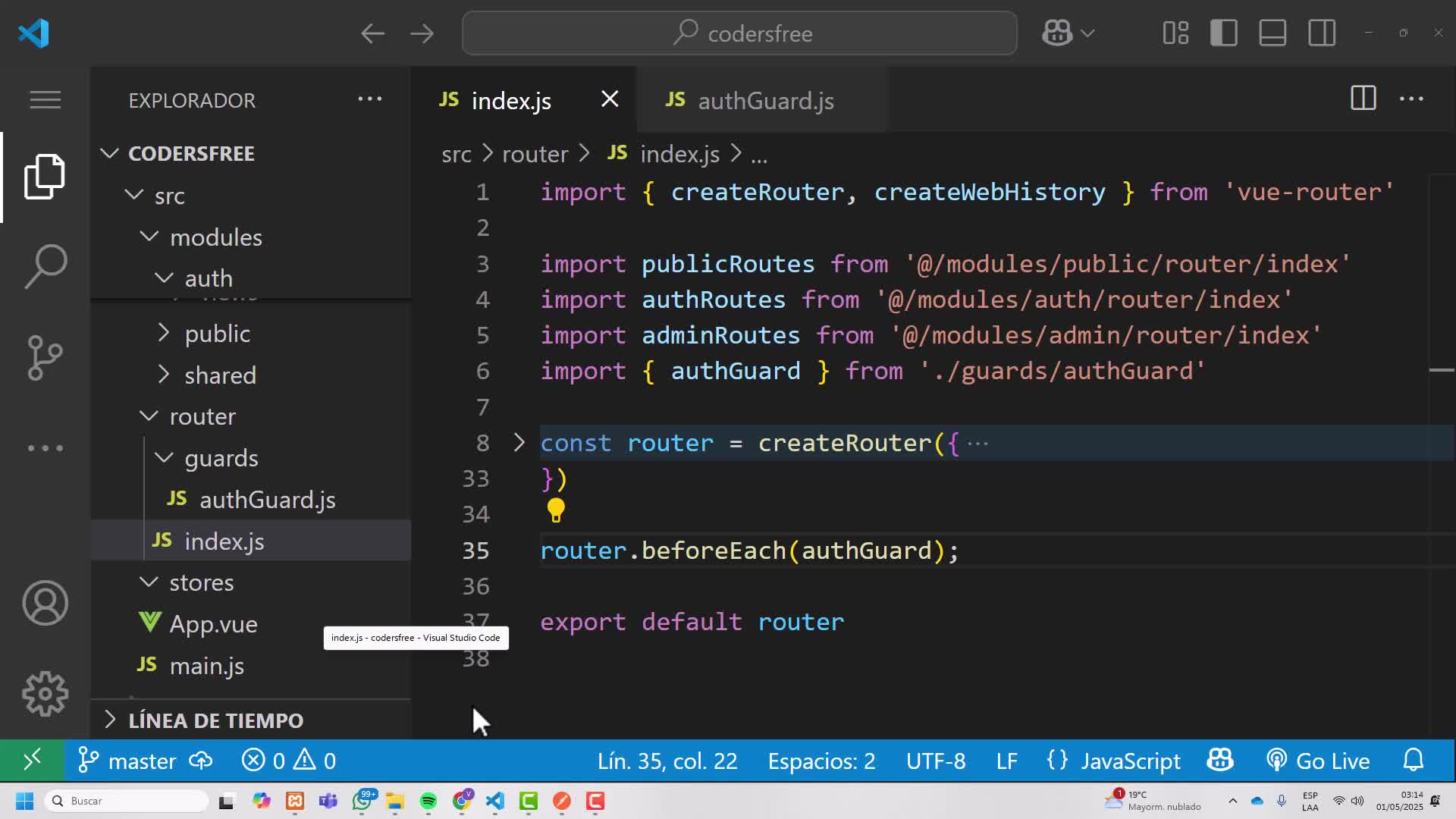
Task: Expand the LÍNEA DE TIEMPO section
Action: pyautogui.click(x=111, y=720)
